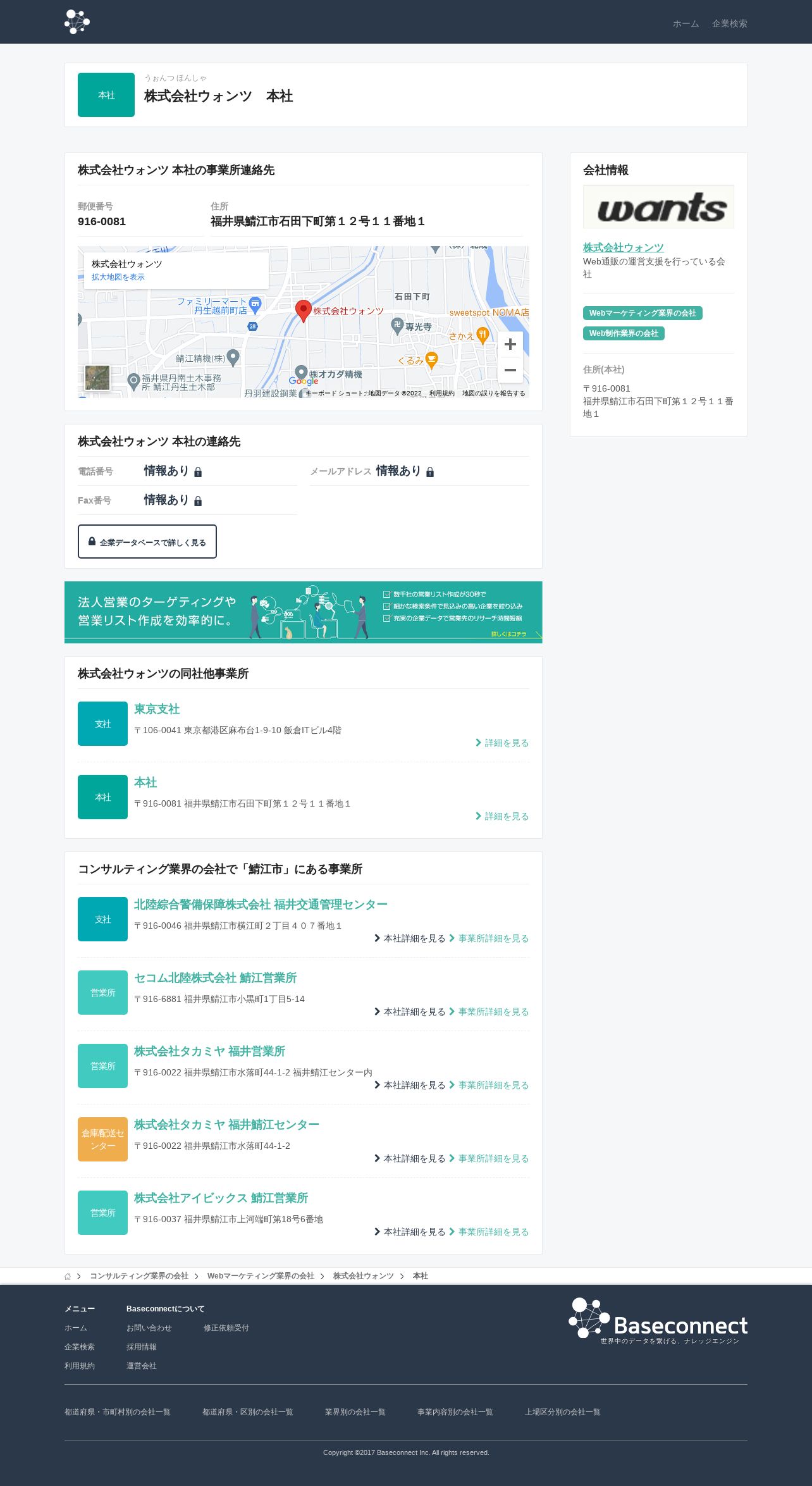Click the 本社 badge in 同社他事業所 list

tap(102, 797)
